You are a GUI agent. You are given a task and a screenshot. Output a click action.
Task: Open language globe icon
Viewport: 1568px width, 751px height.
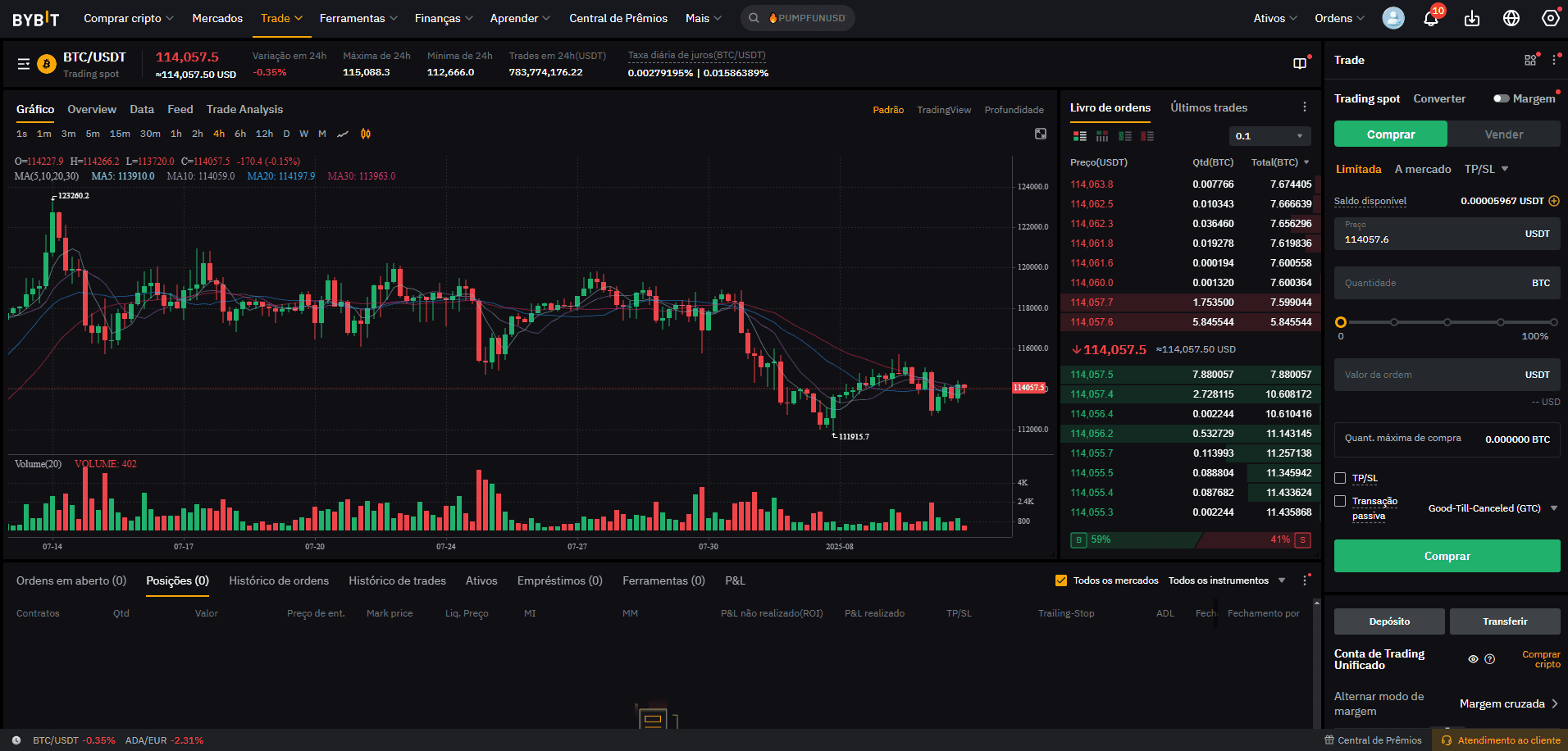pyautogui.click(x=1511, y=18)
